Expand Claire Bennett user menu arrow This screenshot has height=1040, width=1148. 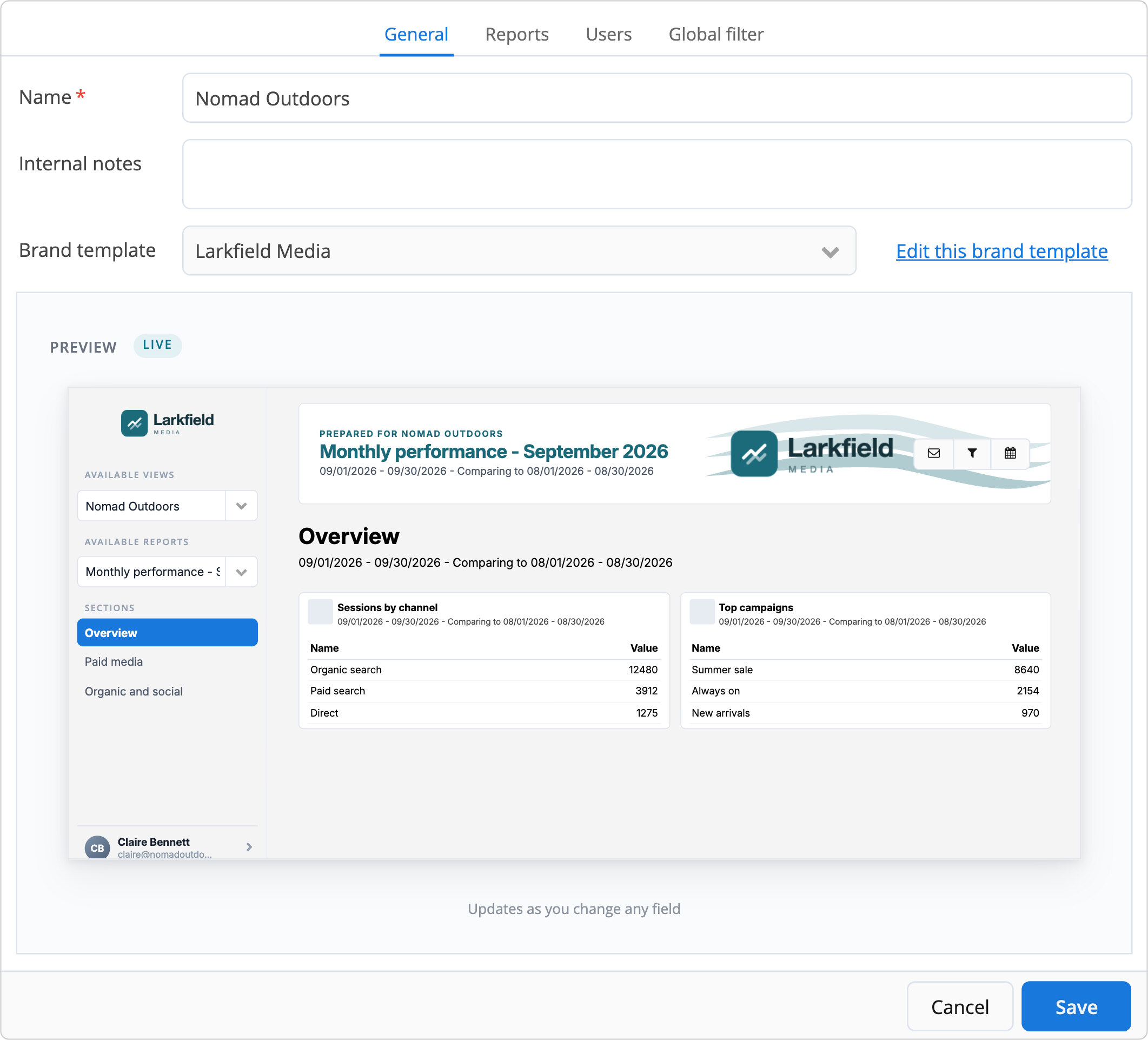[x=249, y=847]
